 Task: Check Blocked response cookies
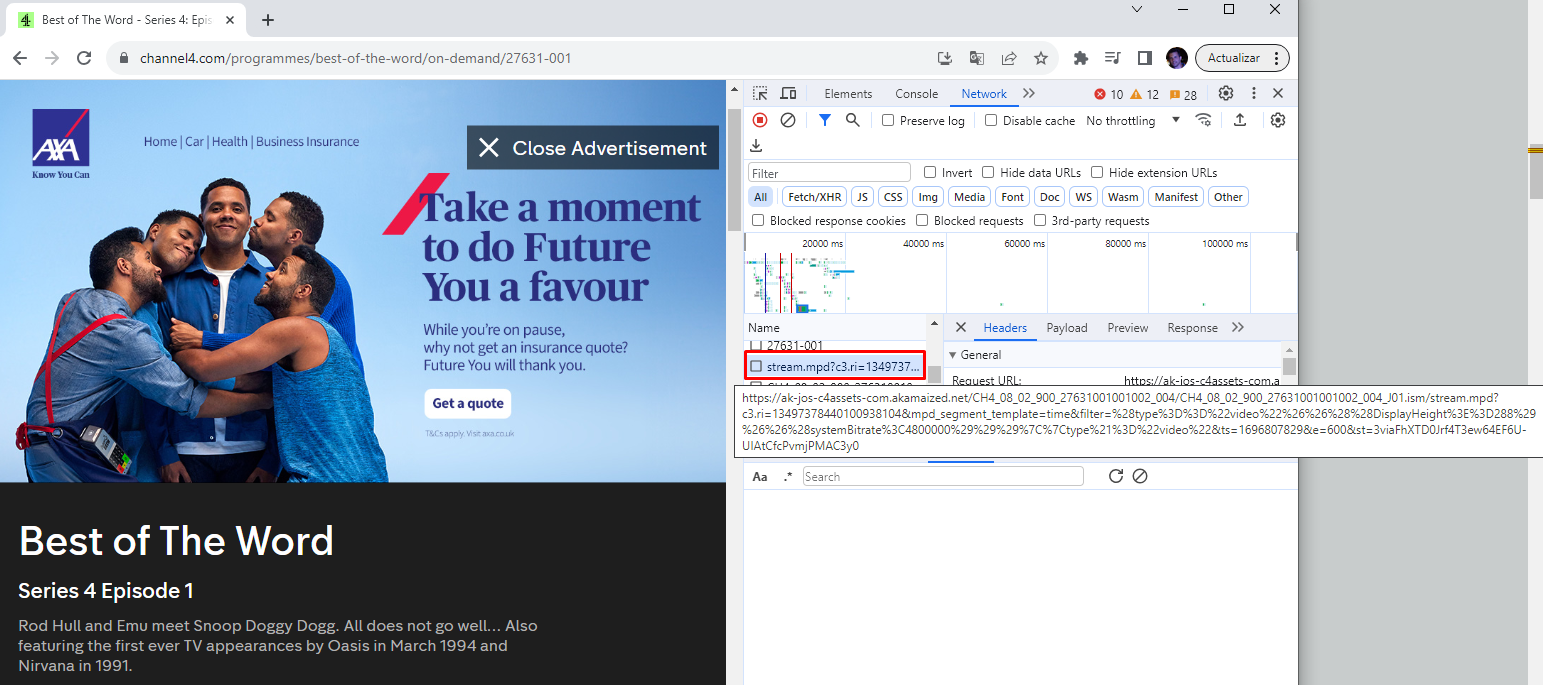758,220
